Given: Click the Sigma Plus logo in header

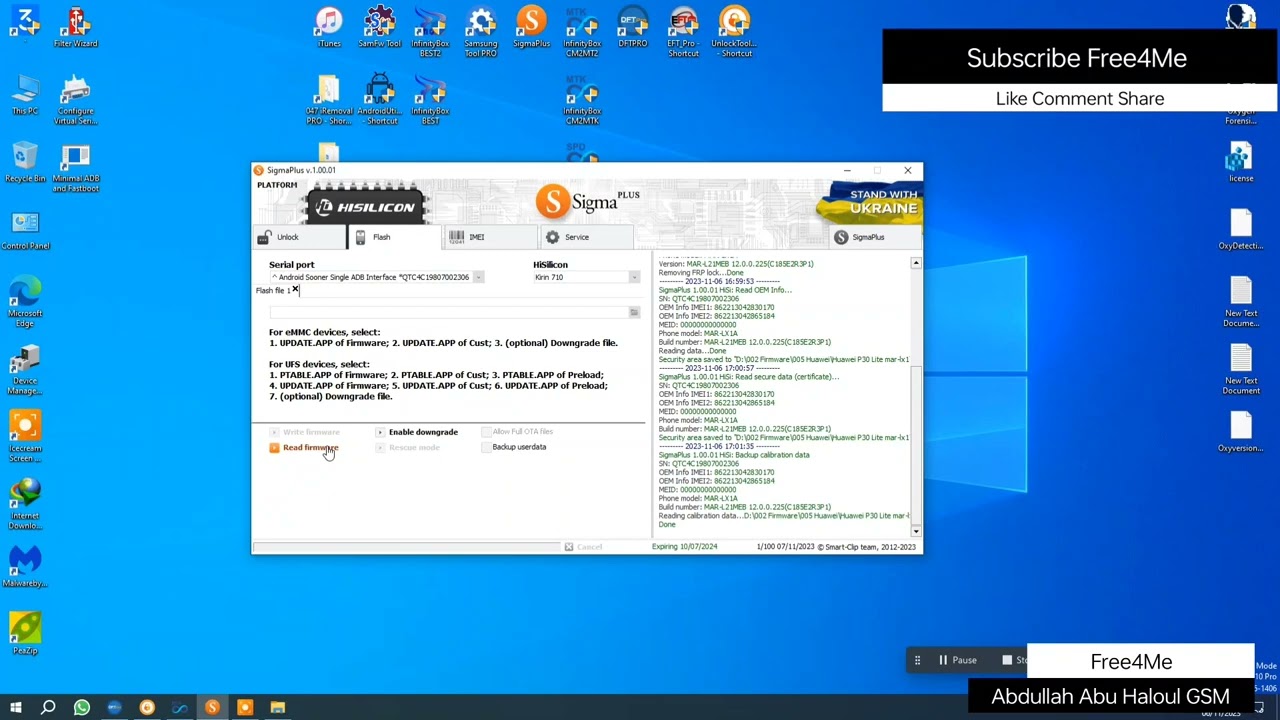Looking at the screenshot, I should (588, 201).
